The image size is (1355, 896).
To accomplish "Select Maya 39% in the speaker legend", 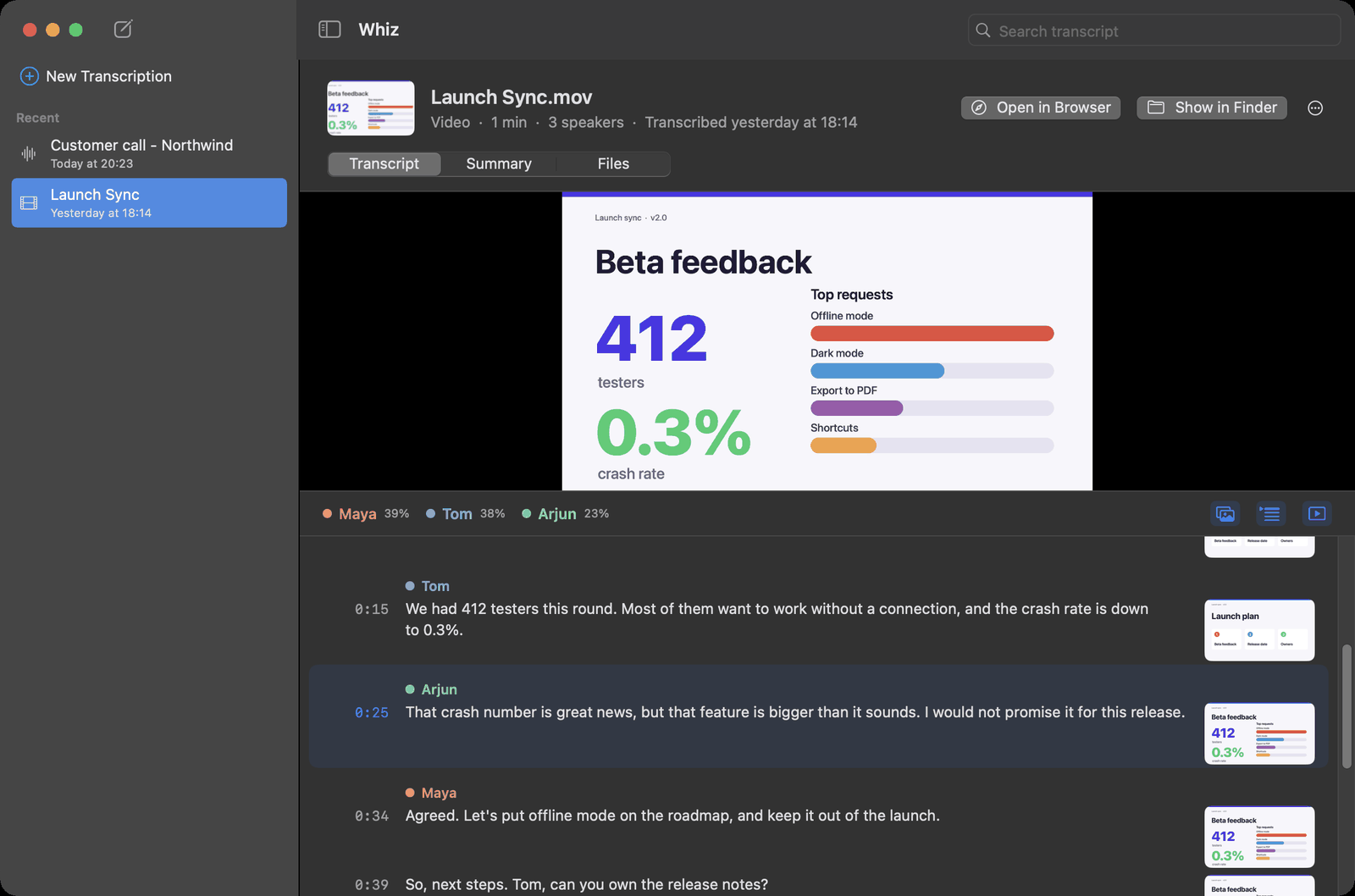I will [366, 514].
